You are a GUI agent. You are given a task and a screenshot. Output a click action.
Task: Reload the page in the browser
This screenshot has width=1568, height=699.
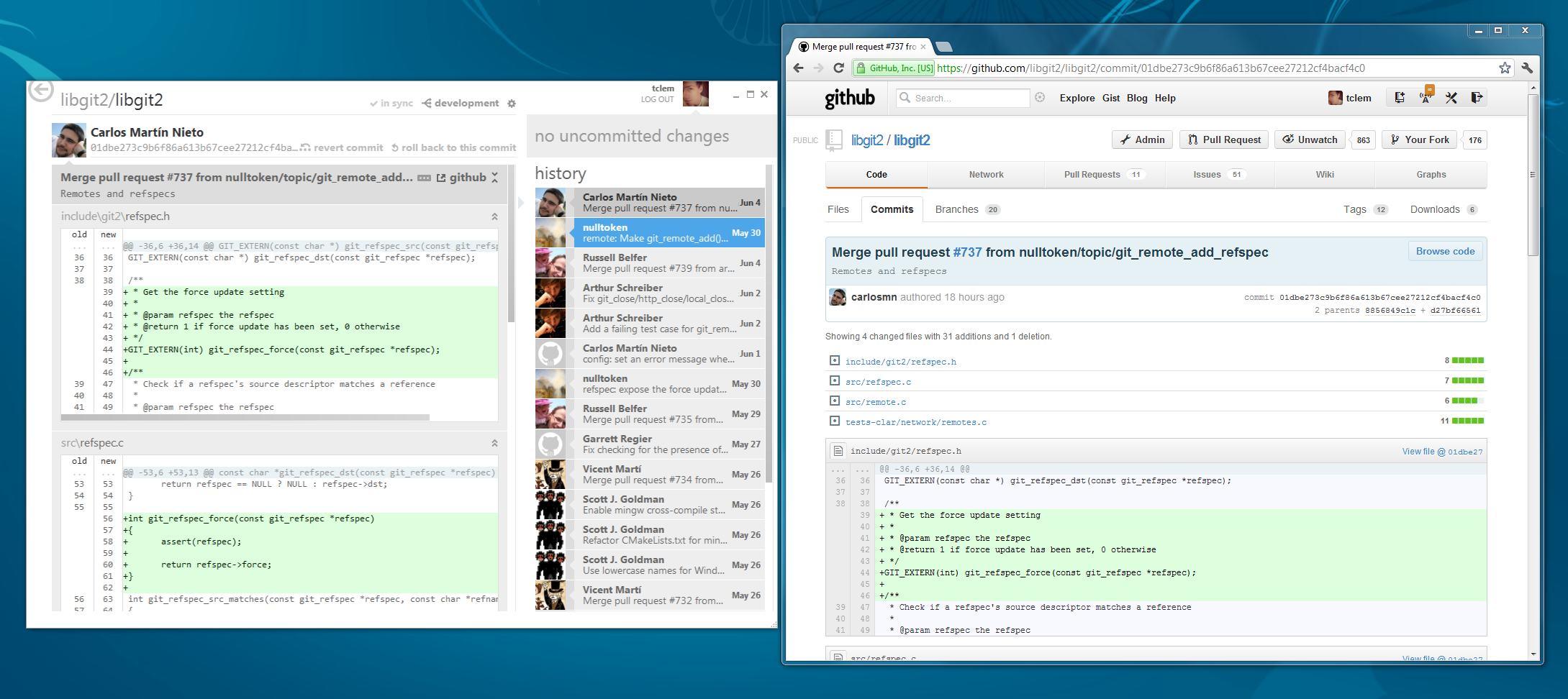(x=838, y=68)
